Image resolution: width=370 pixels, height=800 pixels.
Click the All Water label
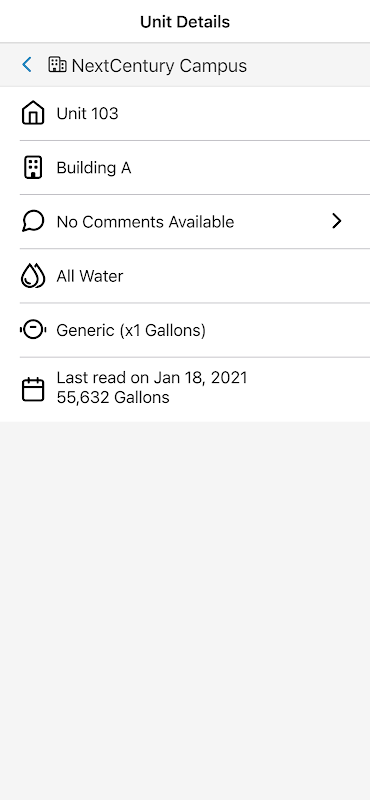point(90,276)
